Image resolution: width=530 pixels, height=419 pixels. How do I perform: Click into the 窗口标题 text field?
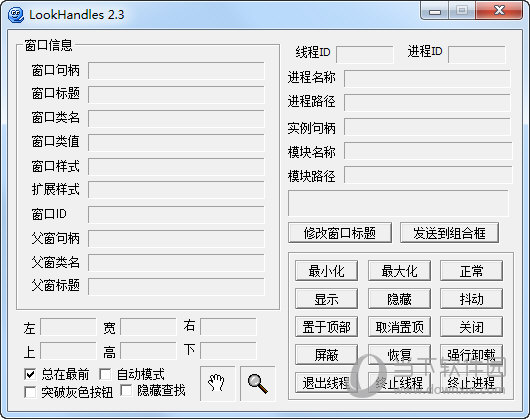(176, 95)
